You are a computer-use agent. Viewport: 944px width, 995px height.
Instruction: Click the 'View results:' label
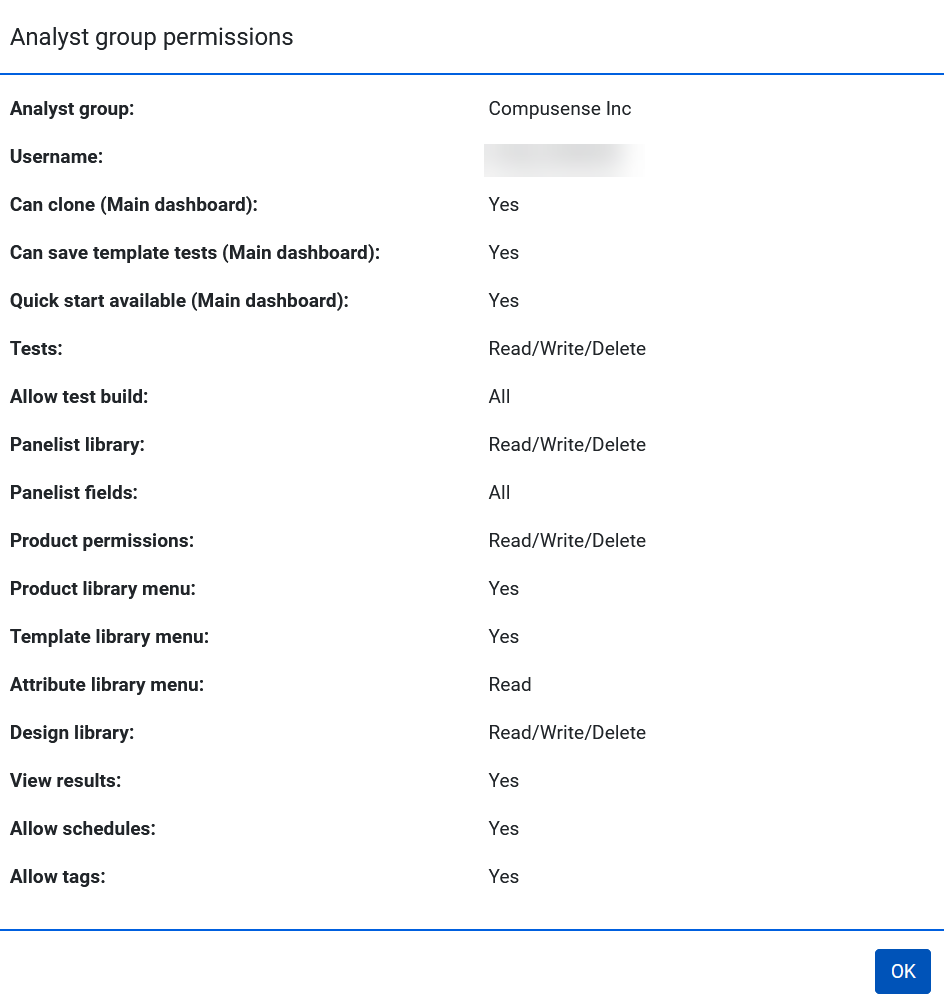pos(65,781)
